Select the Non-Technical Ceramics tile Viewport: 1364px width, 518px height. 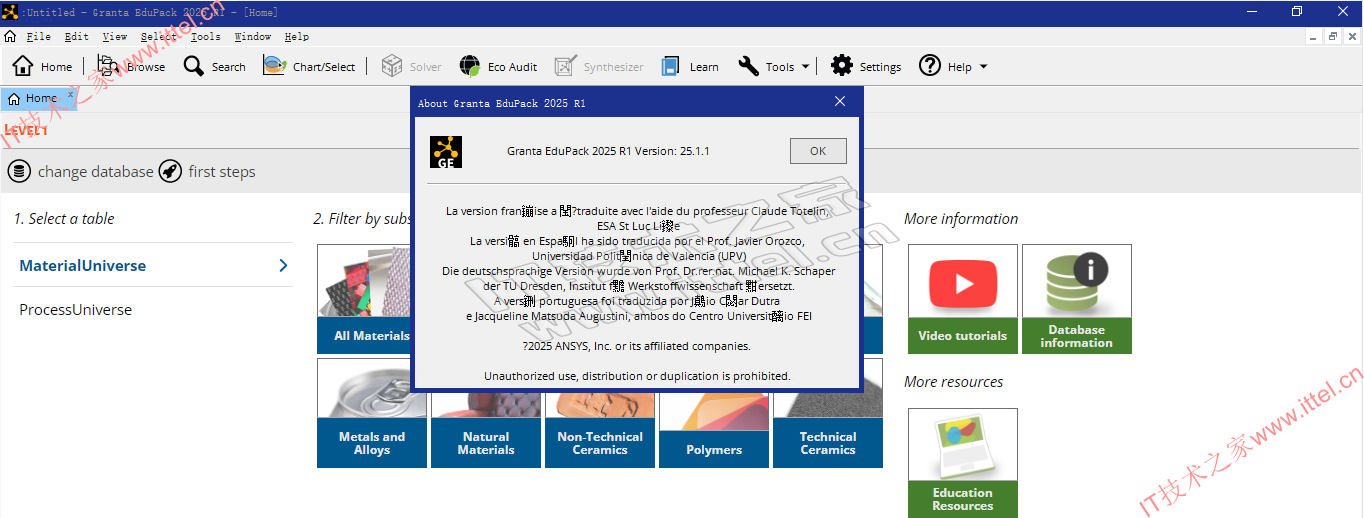point(600,429)
